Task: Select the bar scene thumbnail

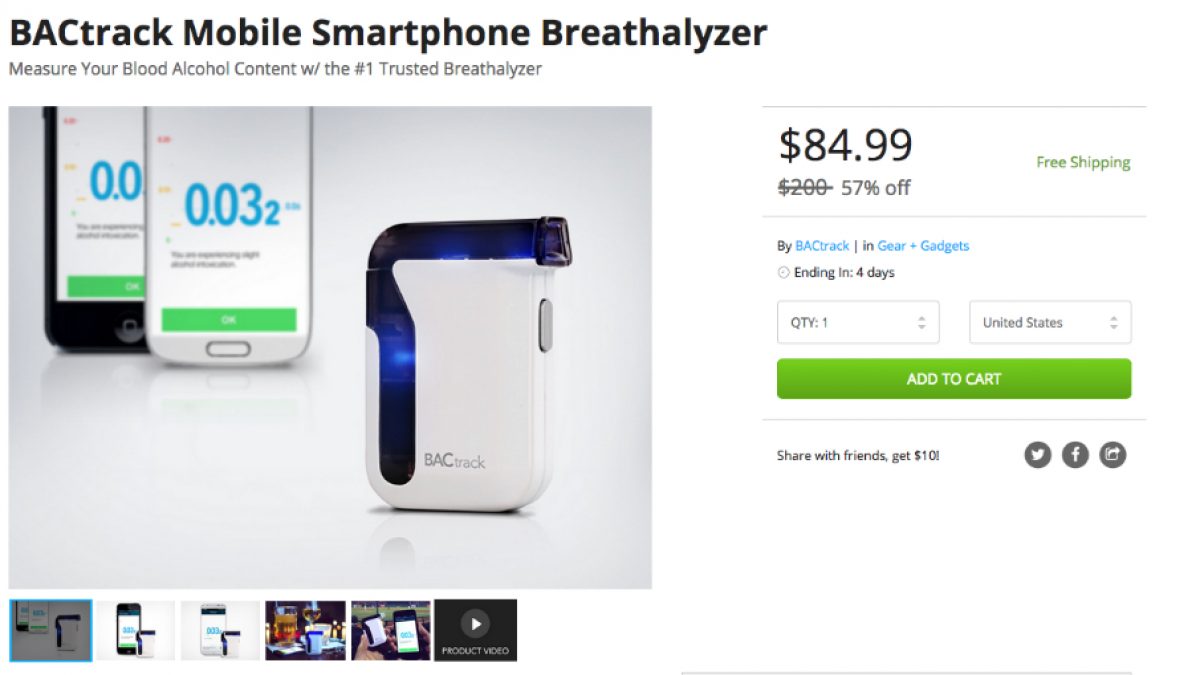Action: [x=306, y=630]
